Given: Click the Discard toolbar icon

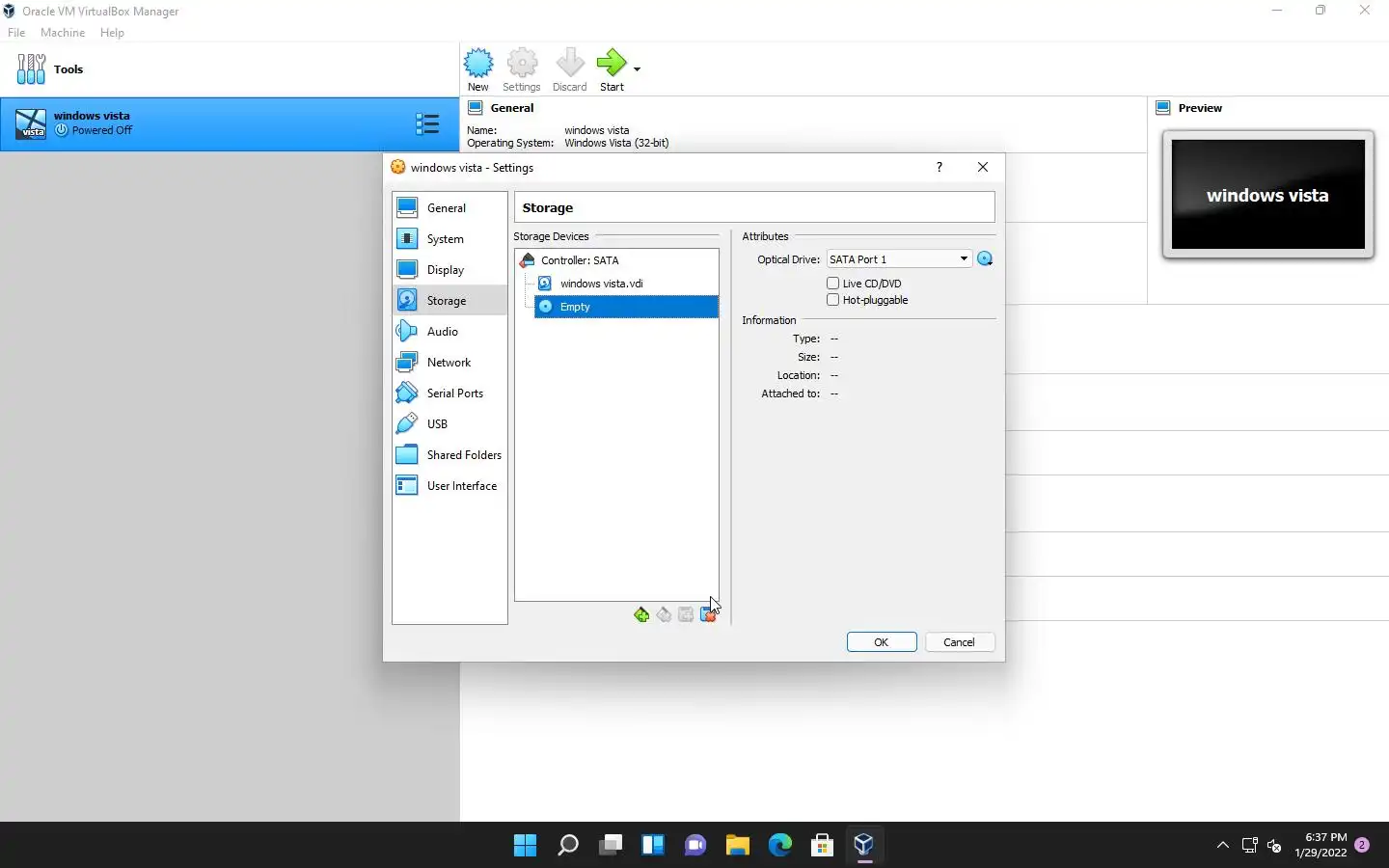Looking at the screenshot, I should point(570,69).
